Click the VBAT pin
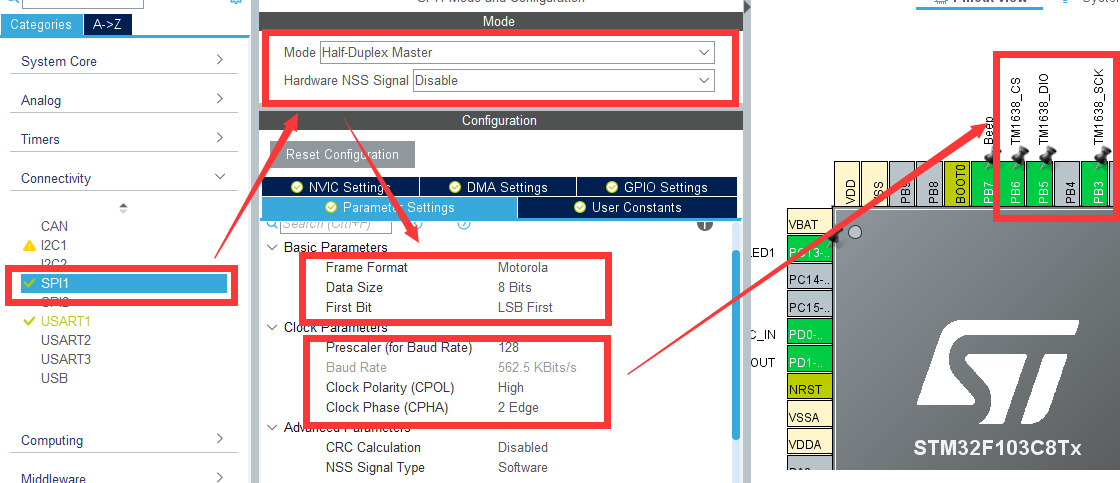This screenshot has height=483, width=1120. pyautogui.click(x=809, y=223)
